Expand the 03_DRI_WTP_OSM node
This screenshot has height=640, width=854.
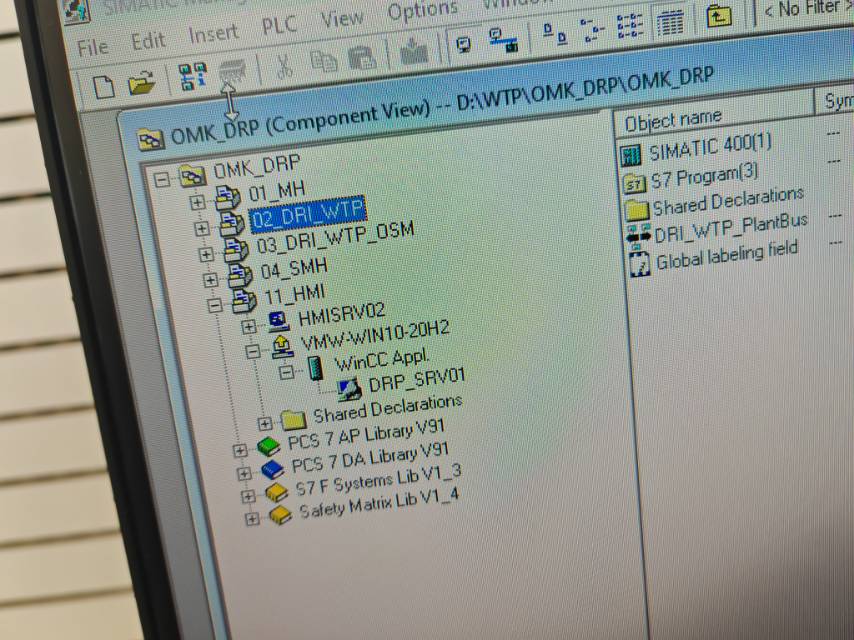pos(206,254)
